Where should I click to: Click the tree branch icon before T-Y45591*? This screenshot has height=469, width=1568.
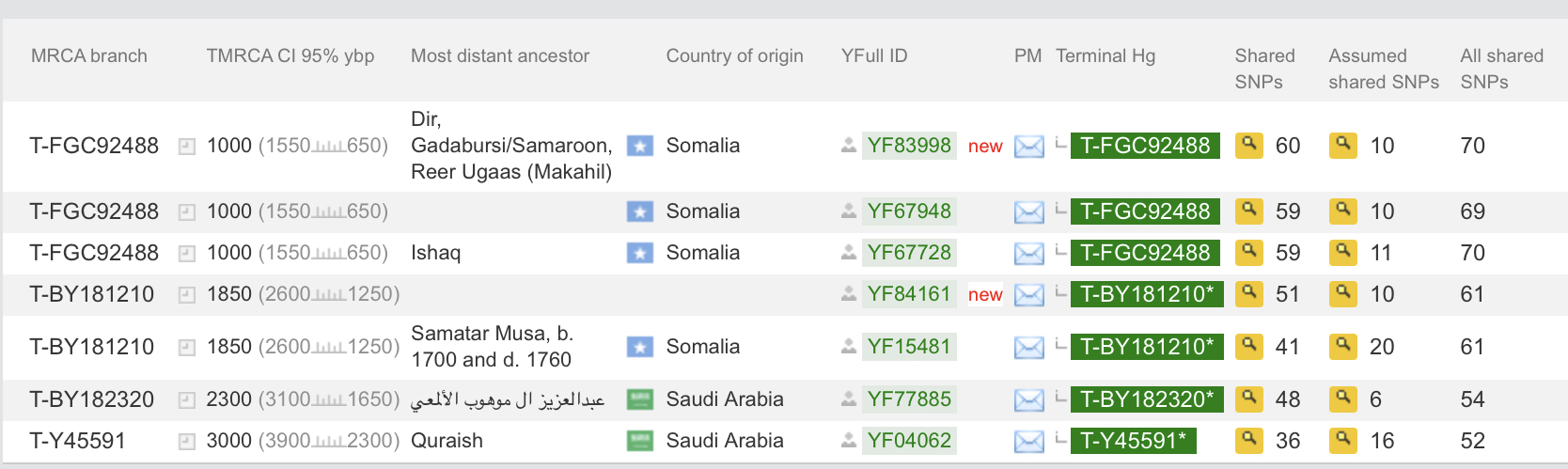point(1060,439)
